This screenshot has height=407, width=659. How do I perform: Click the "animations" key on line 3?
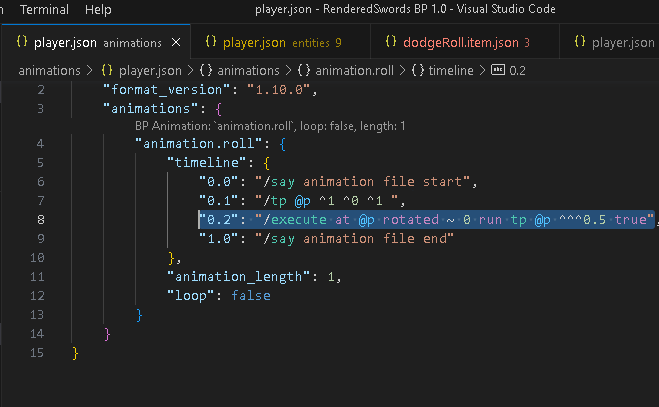click(151, 109)
